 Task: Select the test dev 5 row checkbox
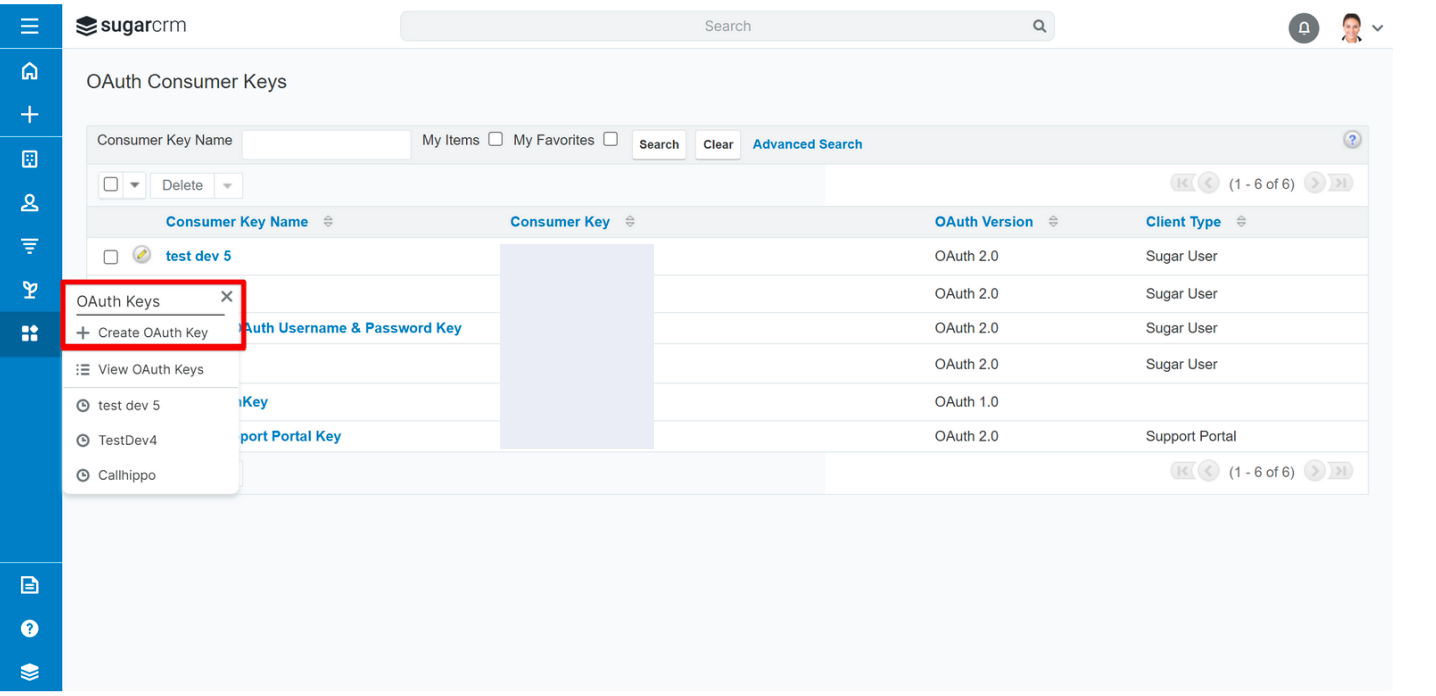111,257
